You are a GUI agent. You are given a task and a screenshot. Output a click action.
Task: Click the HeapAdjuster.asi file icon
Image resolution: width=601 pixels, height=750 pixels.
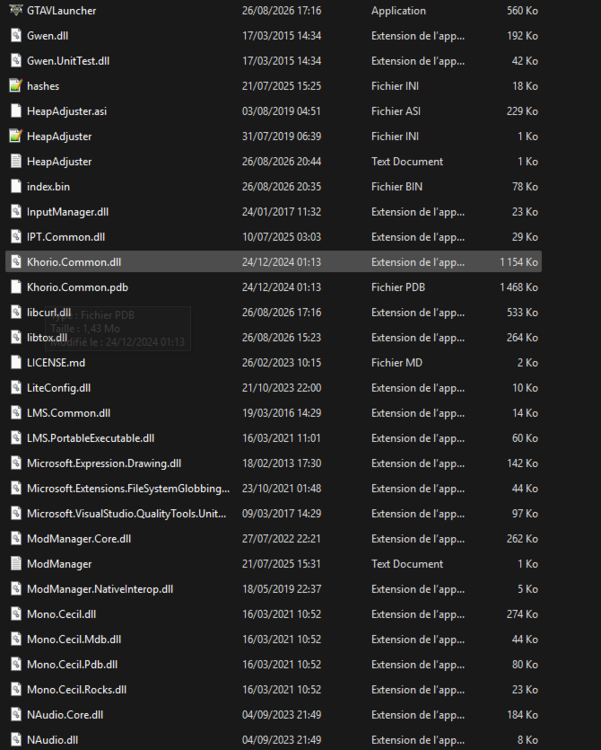16,111
